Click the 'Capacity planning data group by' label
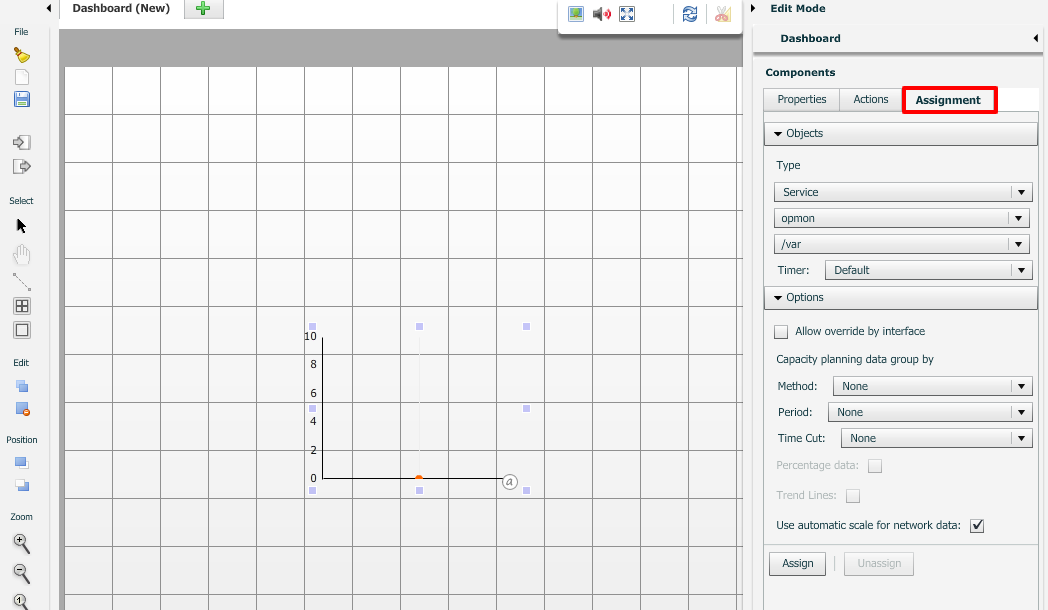1048x610 pixels. coord(855,359)
